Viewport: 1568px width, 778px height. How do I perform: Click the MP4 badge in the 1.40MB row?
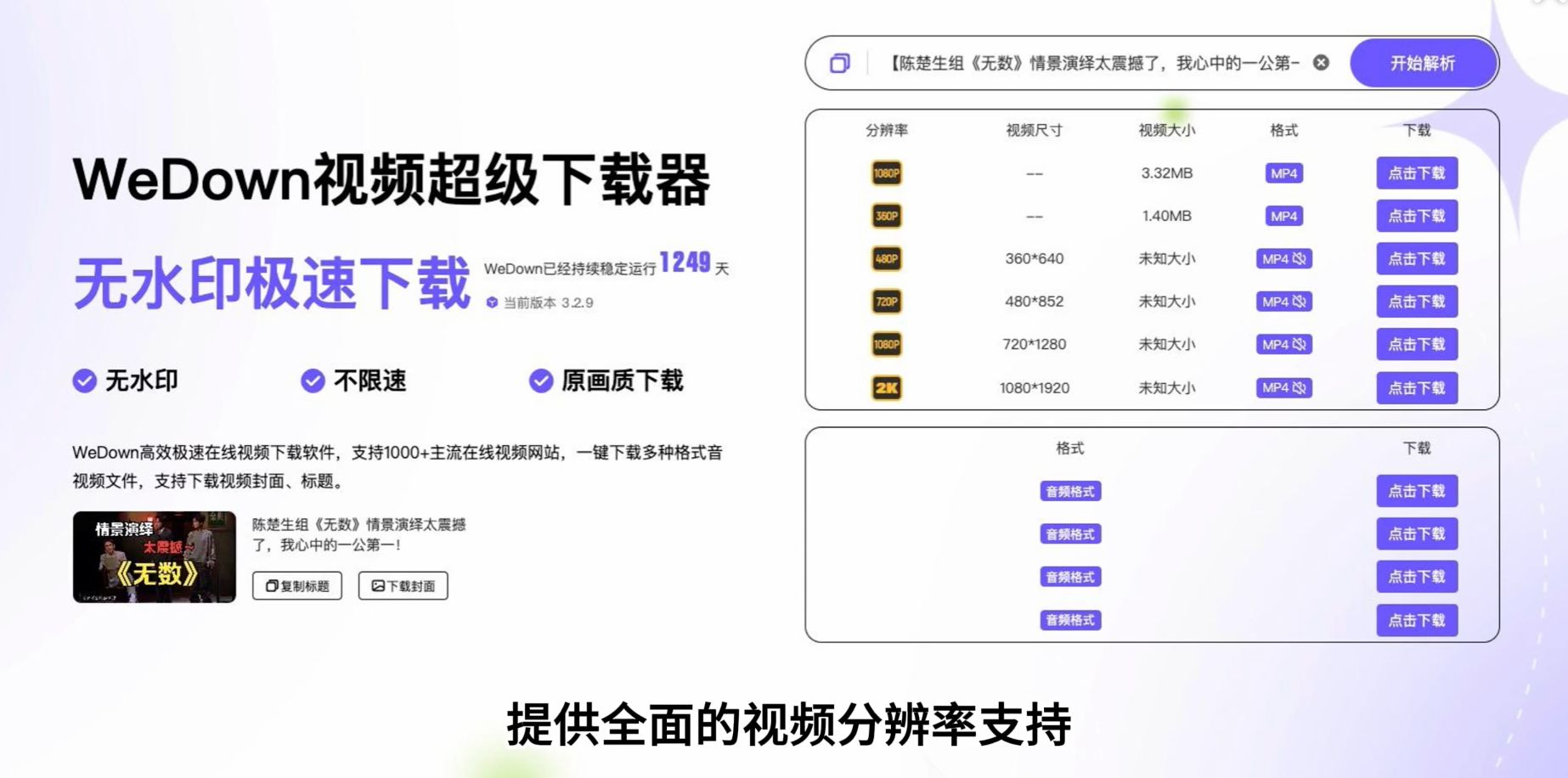pyautogui.click(x=1283, y=216)
